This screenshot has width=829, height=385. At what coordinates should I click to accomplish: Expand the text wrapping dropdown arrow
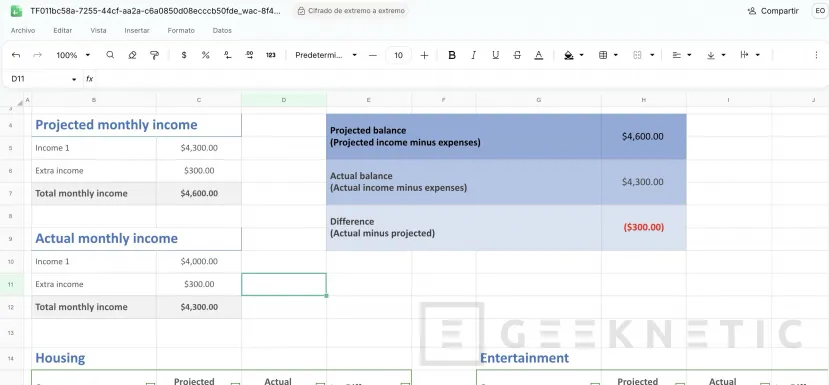coord(758,55)
